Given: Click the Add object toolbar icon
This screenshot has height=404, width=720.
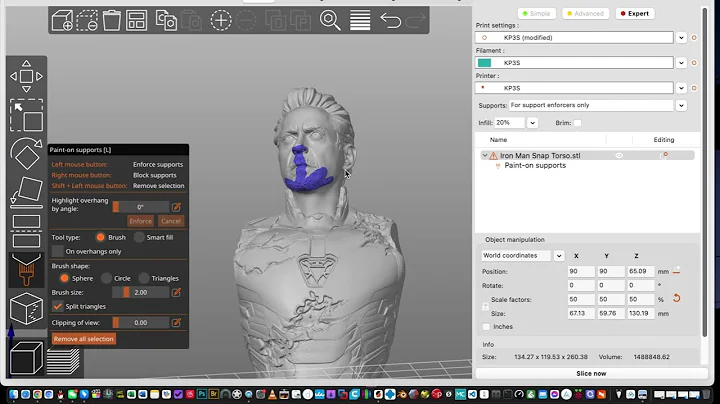Looking at the screenshot, I should tap(62, 21).
